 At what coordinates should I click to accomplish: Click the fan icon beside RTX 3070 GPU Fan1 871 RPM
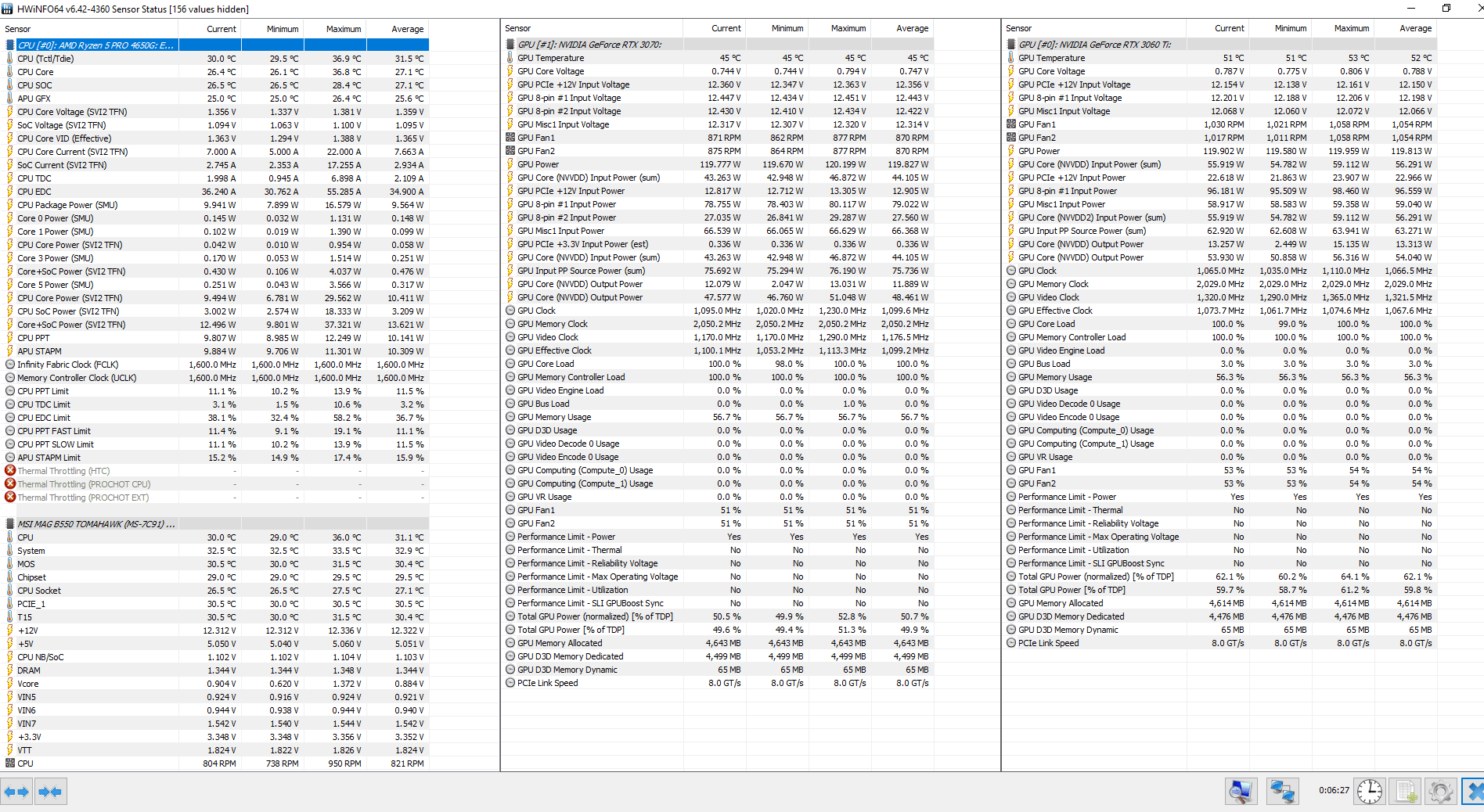510,138
